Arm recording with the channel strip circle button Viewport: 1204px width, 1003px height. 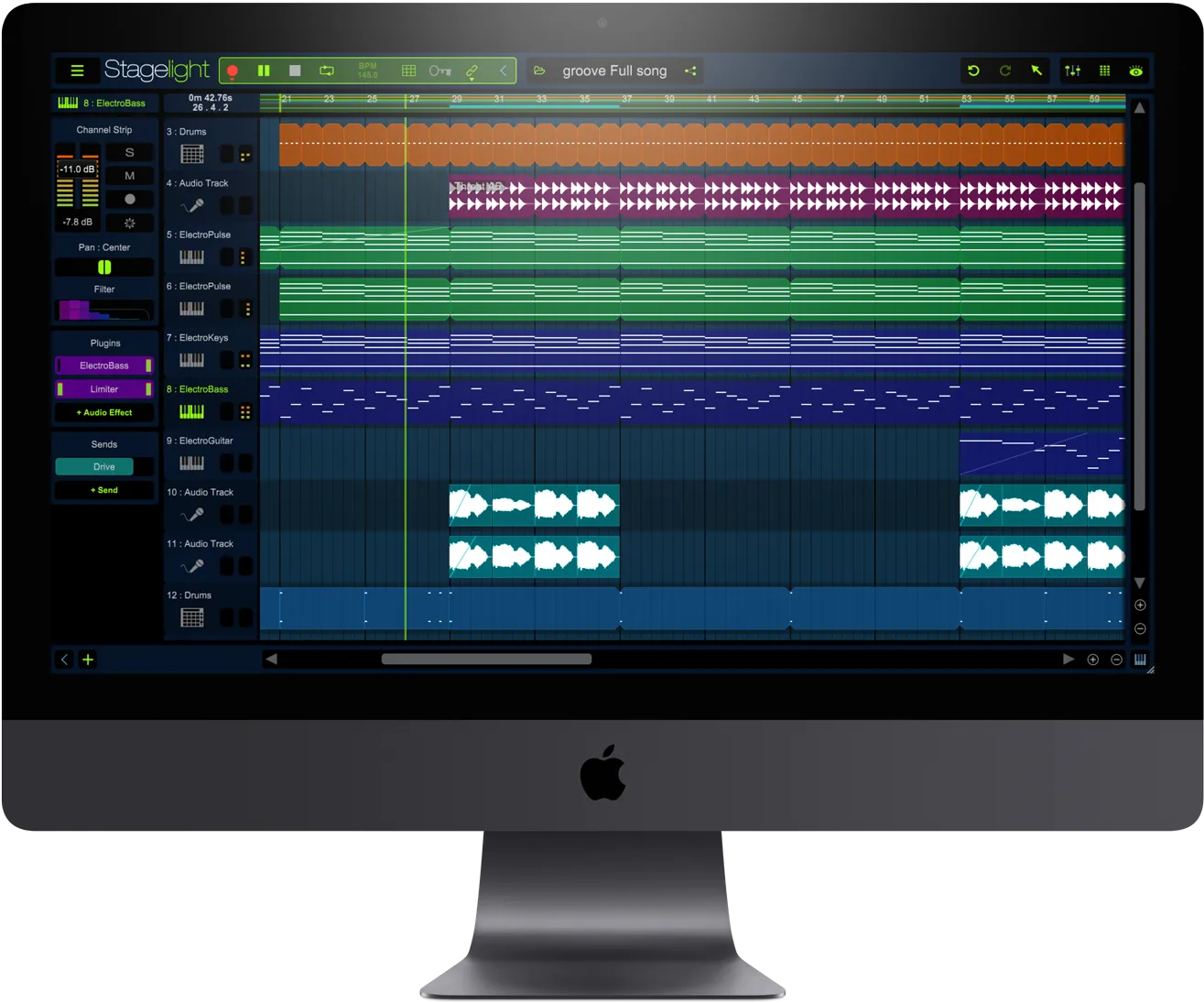click(129, 199)
